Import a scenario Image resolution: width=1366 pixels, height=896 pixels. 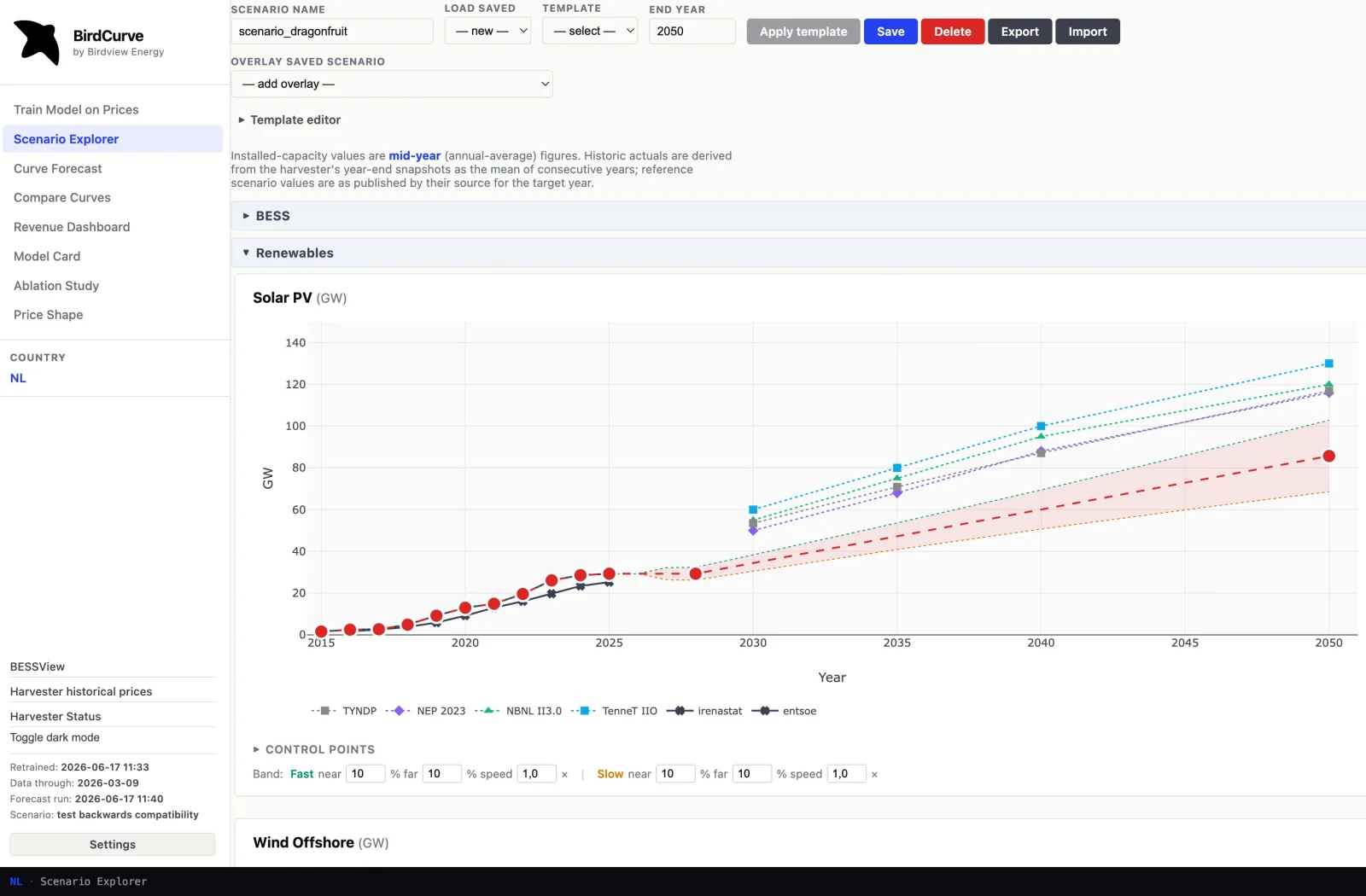click(1088, 32)
